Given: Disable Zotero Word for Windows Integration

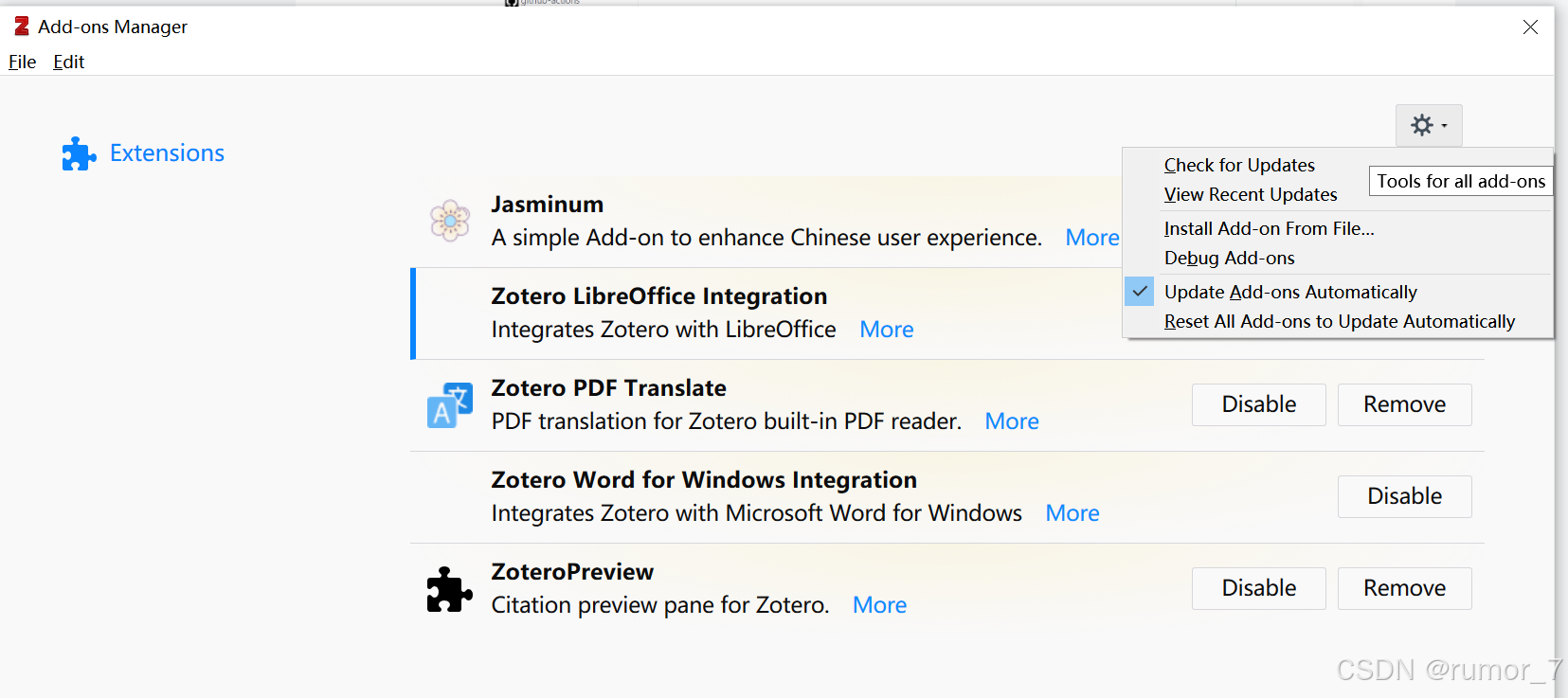Looking at the screenshot, I should tap(1404, 496).
